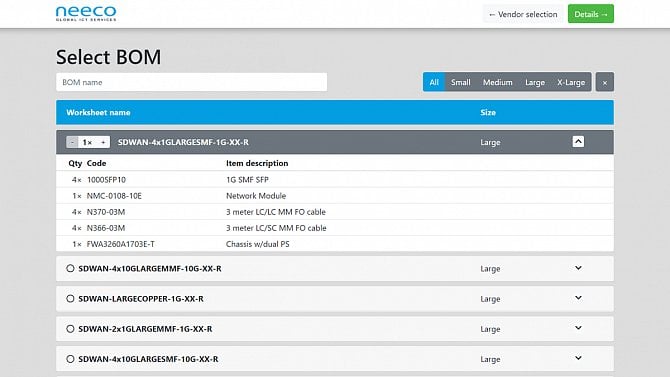Filter BOMs by Medium size
Viewport: 670px width, 377px height.
[497, 82]
